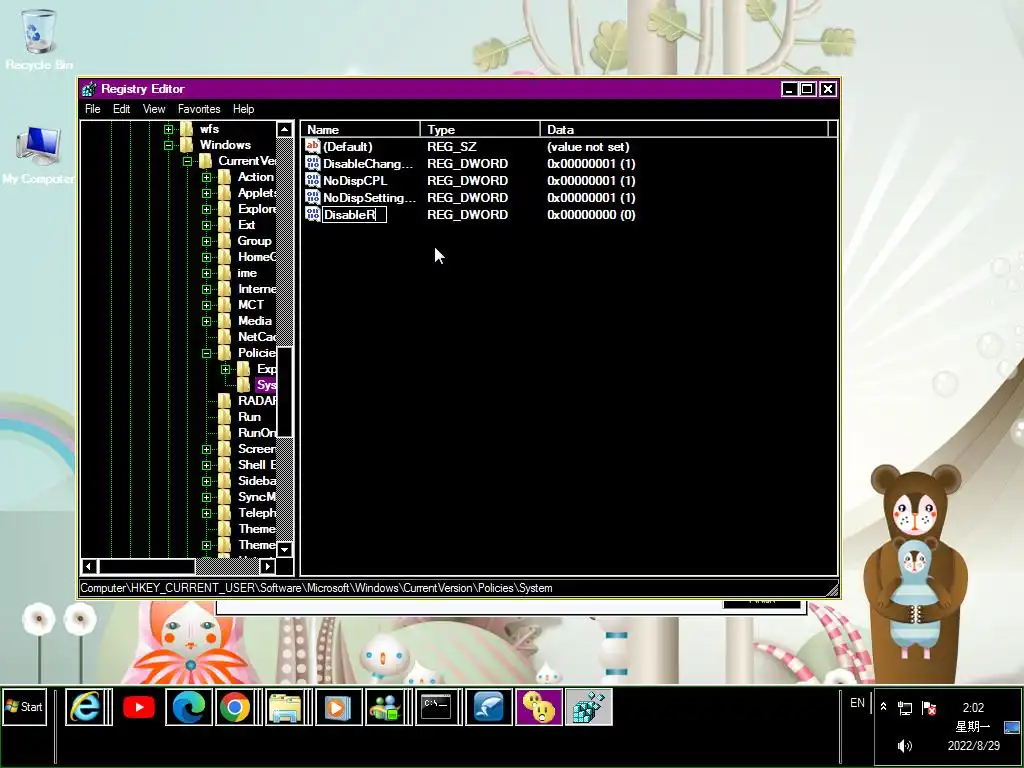Sort by the Data column header
This screenshot has height=768, width=1024.
684,129
